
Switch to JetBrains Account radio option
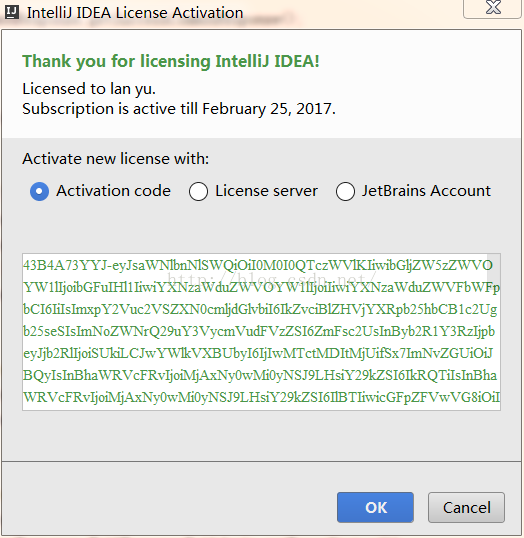point(345,191)
